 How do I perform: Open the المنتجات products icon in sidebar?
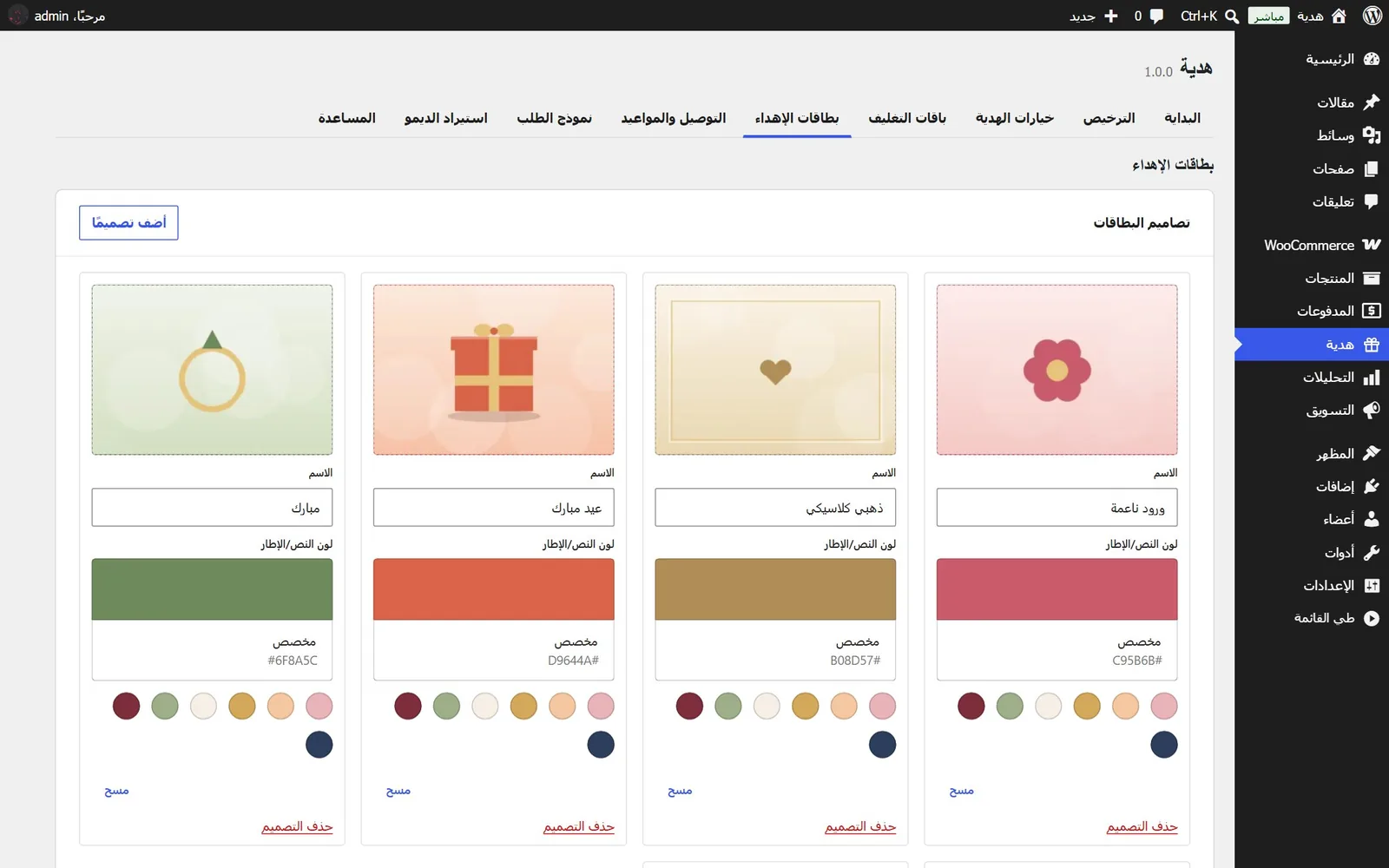coord(1372,278)
